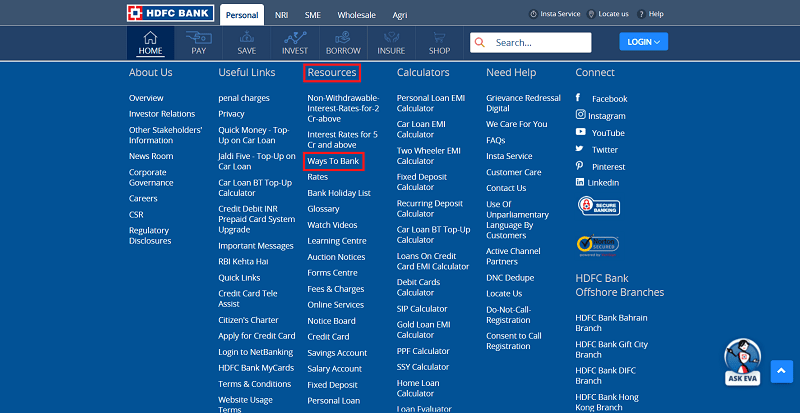Viewport: 800px width, 413px height.
Task: Open the Home navigation icon
Action: pyautogui.click(x=150, y=38)
